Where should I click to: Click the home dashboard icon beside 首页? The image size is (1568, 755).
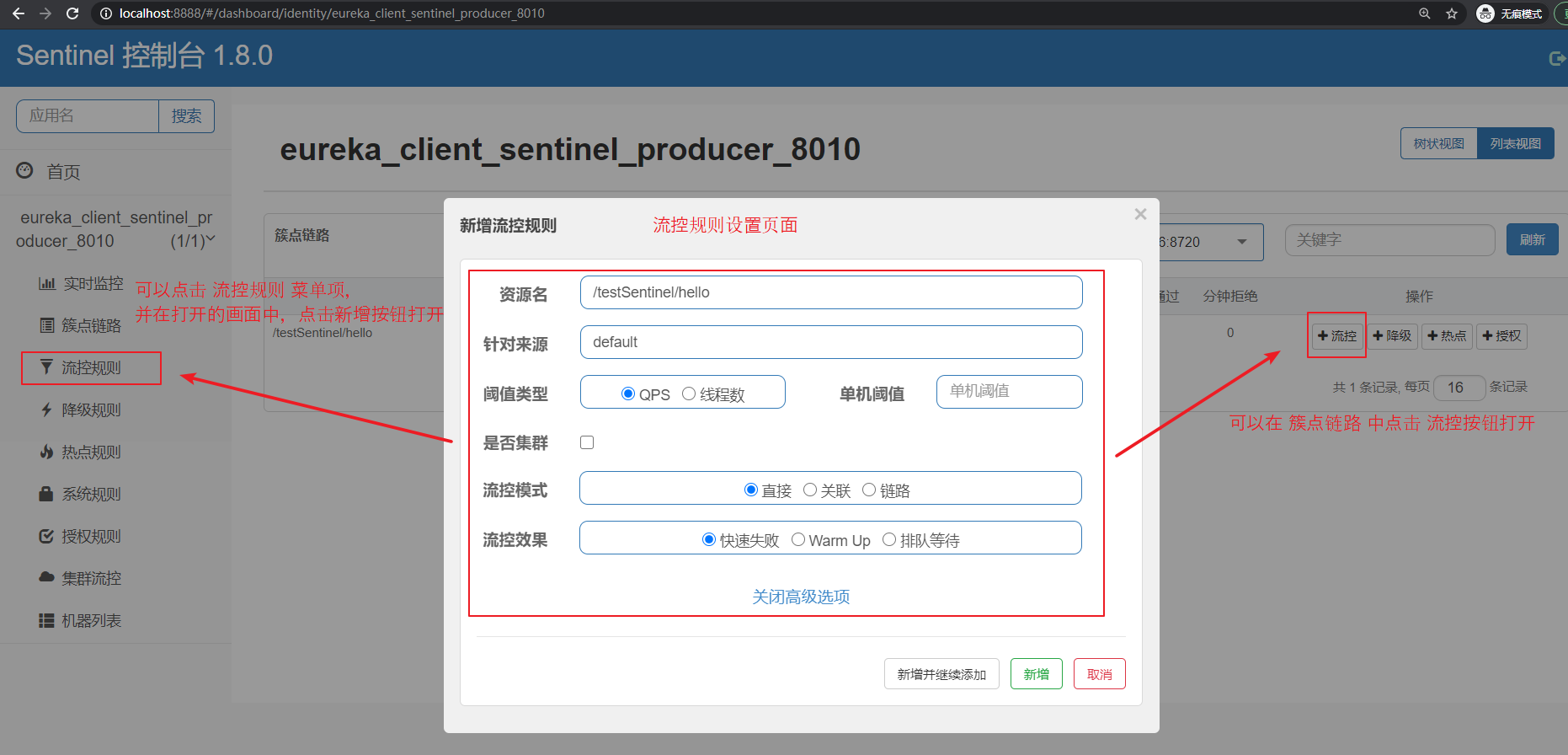(x=24, y=170)
